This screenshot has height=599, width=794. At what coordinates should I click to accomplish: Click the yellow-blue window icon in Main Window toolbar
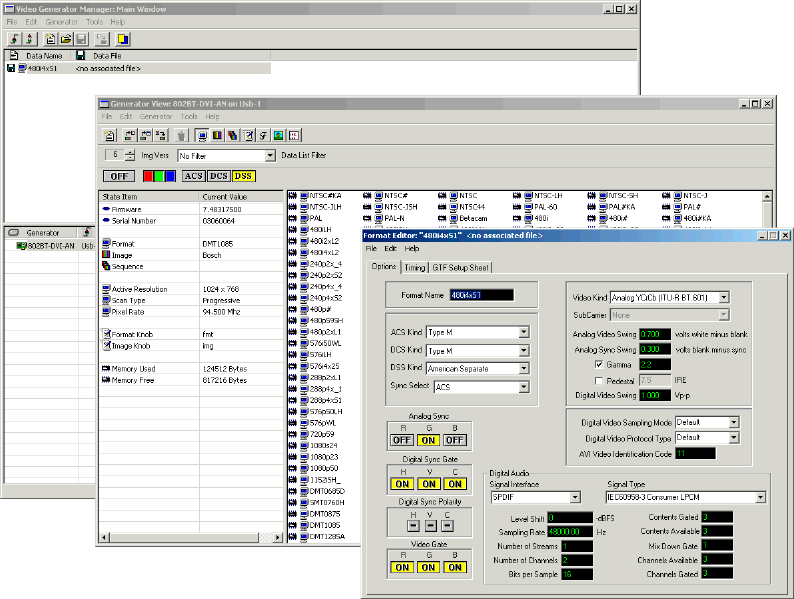123,39
